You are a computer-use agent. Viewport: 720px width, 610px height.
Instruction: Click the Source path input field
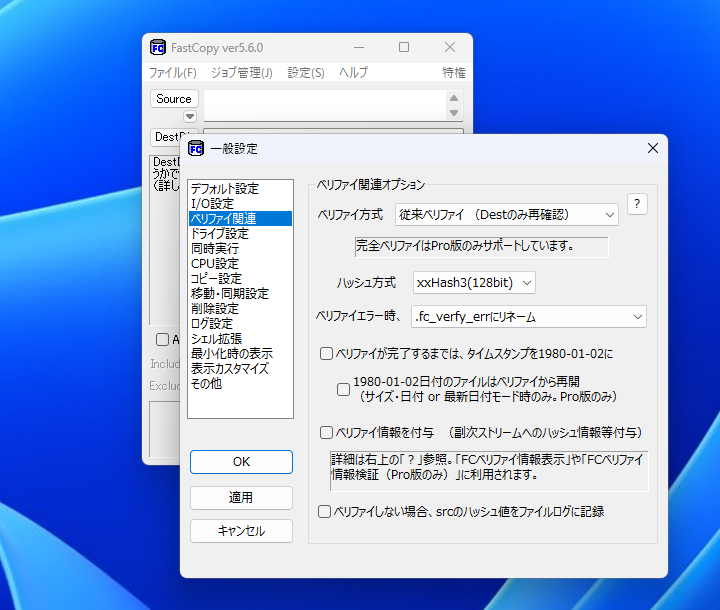click(325, 106)
